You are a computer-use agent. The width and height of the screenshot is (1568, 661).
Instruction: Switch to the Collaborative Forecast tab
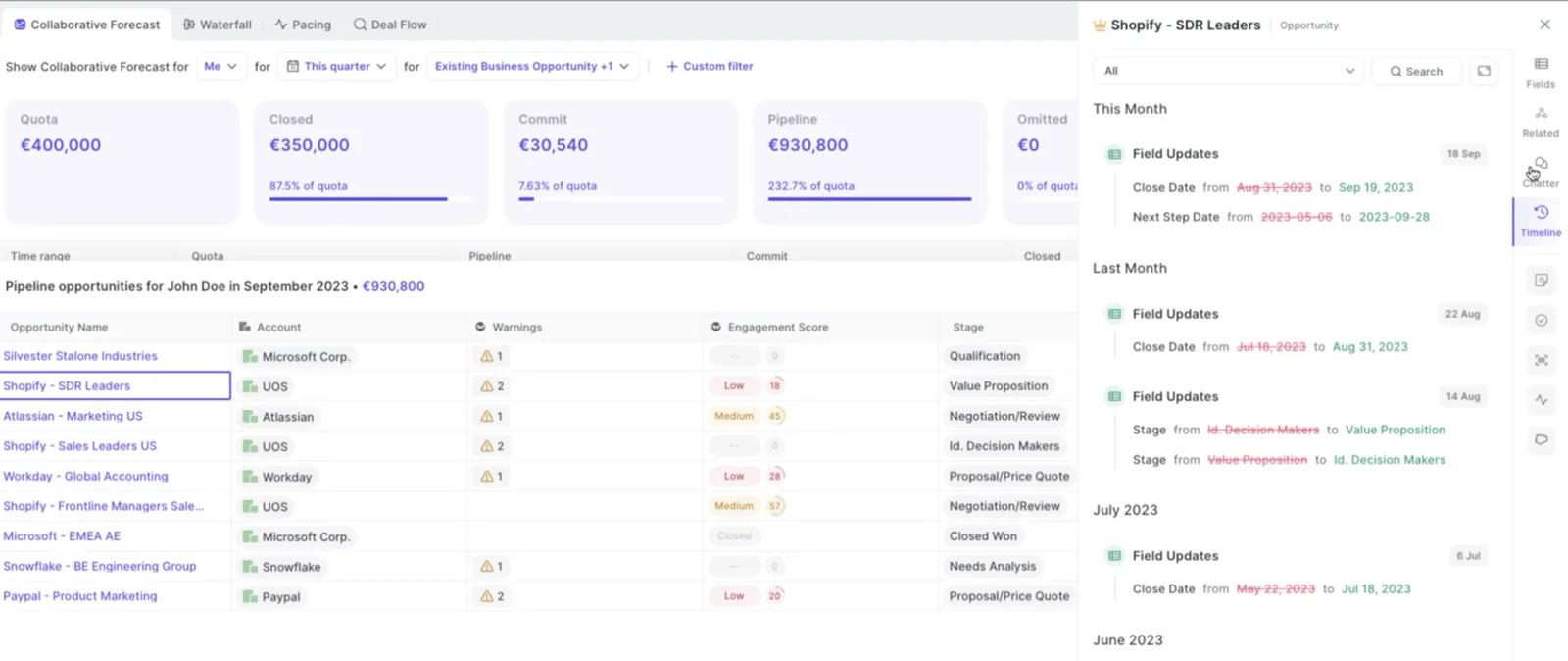(x=86, y=25)
